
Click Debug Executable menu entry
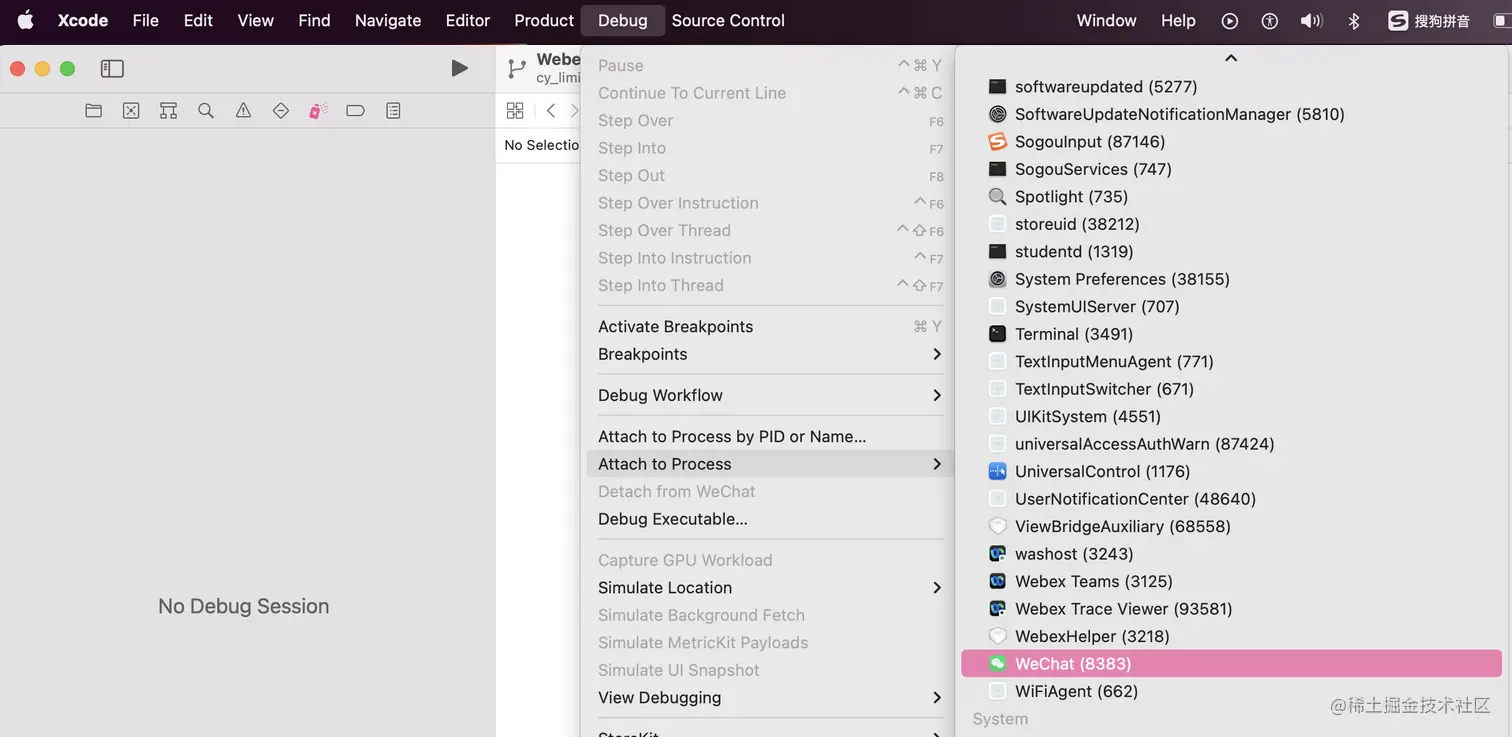click(x=673, y=519)
